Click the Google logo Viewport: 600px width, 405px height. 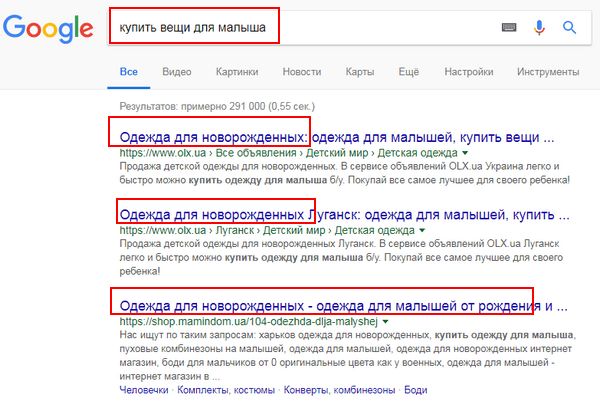[48, 29]
